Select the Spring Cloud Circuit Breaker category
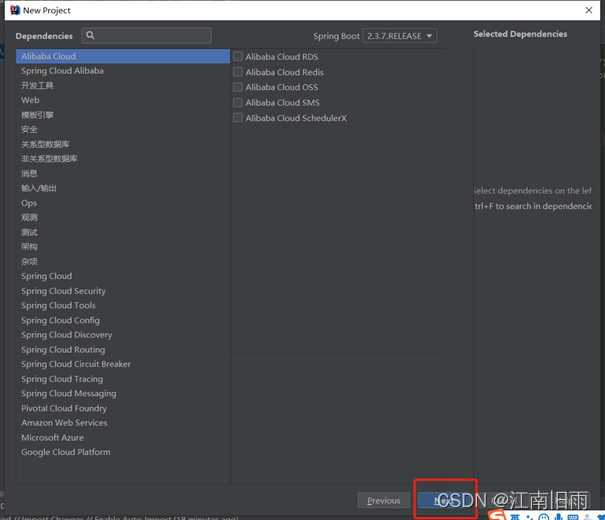Screen dimensions: 605x520 point(123,364)
